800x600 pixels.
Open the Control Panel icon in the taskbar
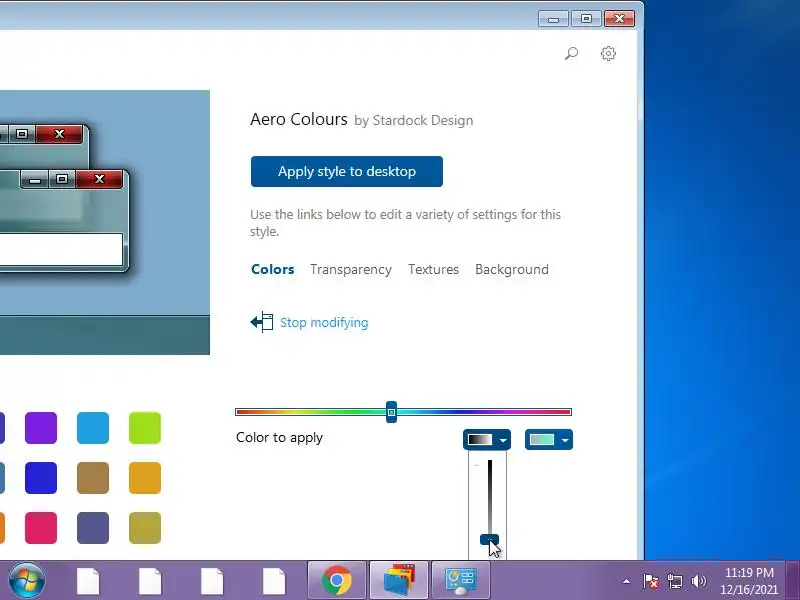(x=461, y=580)
